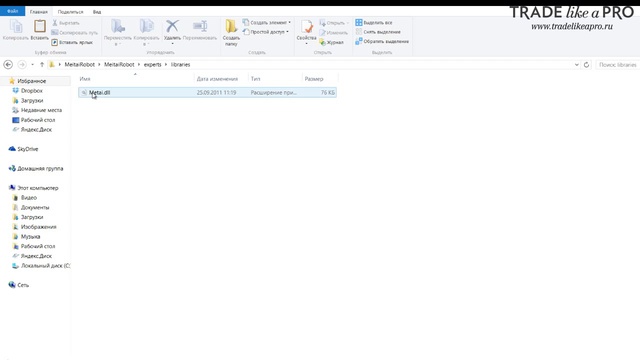Click the Refresh icon by address bar
Viewport: 640px width, 360px height.
[586, 64]
